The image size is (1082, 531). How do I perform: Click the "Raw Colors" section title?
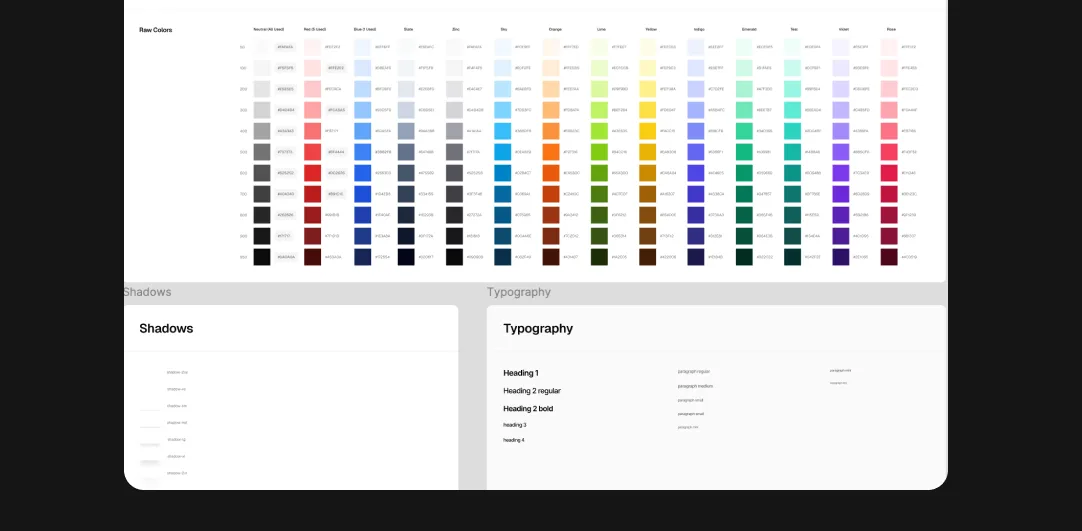click(x=156, y=30)
